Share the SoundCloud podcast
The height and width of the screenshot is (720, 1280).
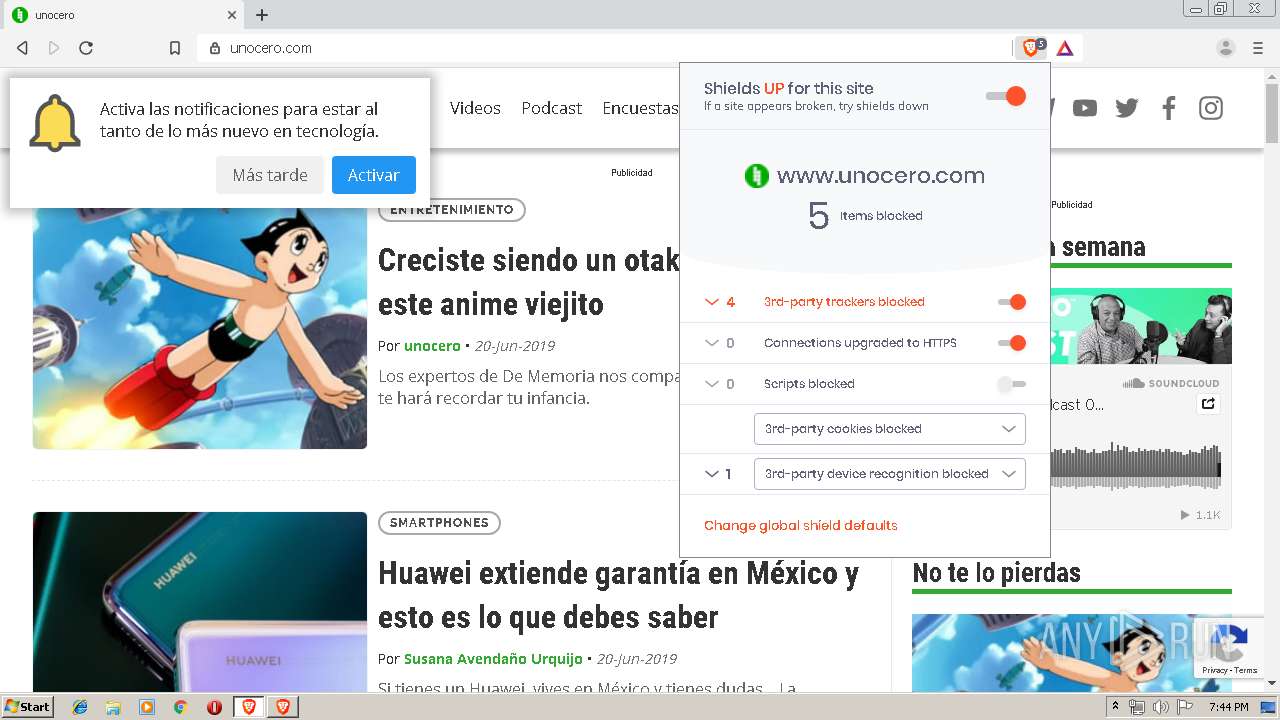1208,404
